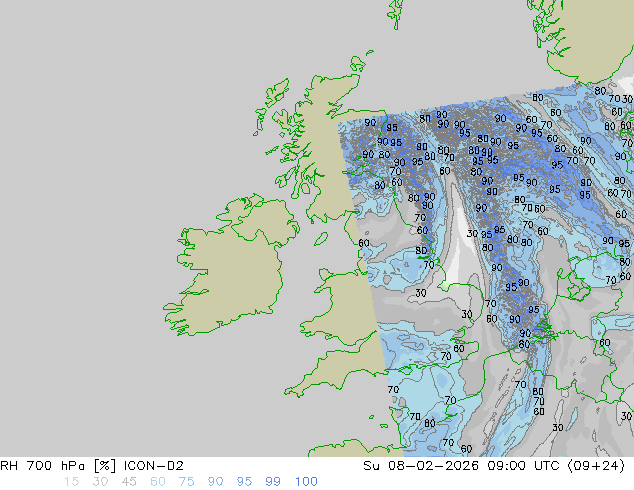Click the Isle of Man outline
This screenshot has width=634, height=490.
[321, 239]
